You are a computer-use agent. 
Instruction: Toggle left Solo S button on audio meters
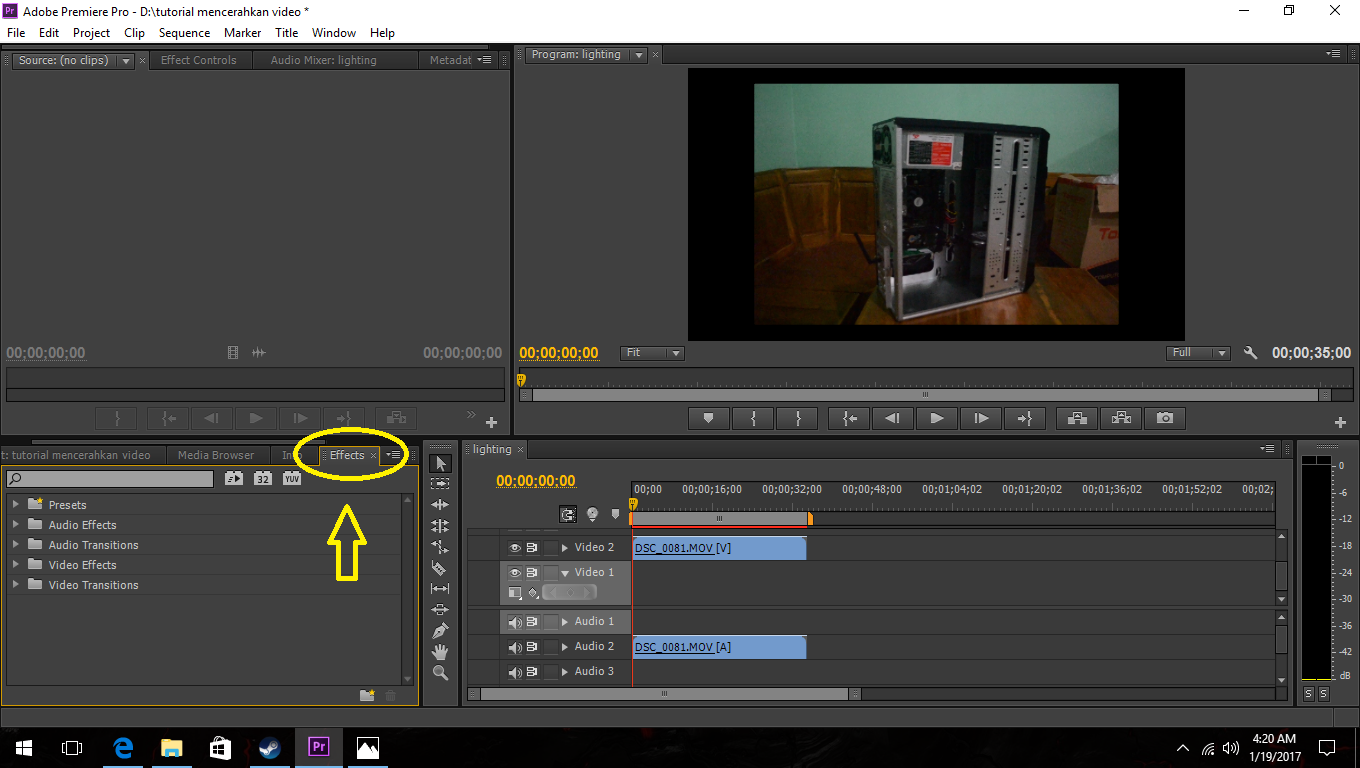(1308, 694)
